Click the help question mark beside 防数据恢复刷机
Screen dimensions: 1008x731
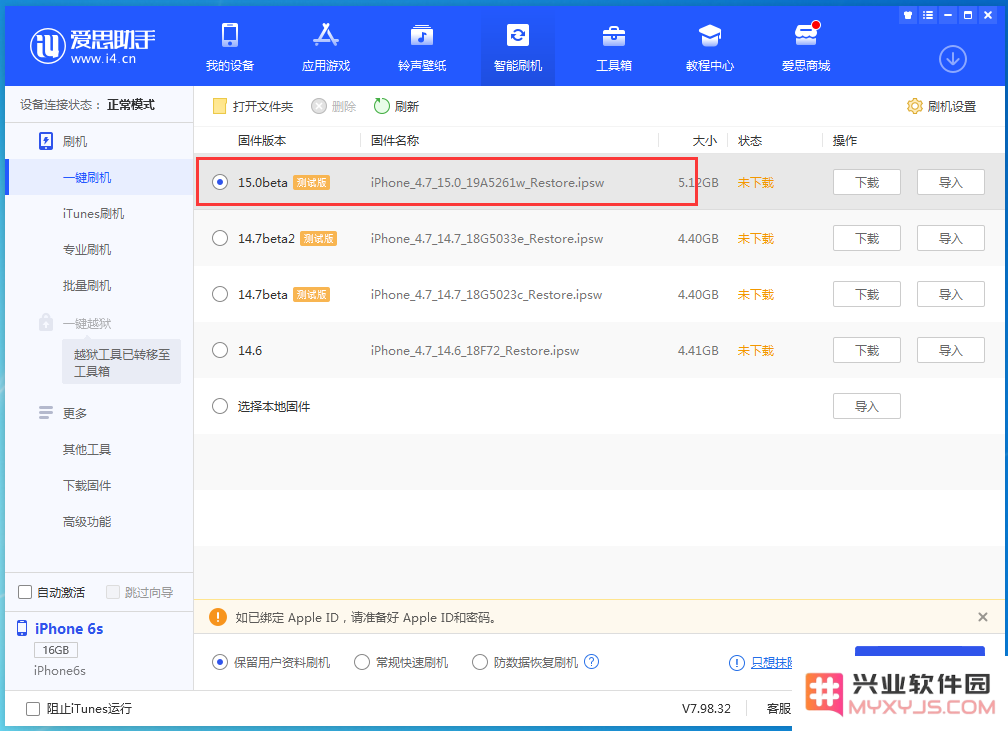tap(591, 662)
